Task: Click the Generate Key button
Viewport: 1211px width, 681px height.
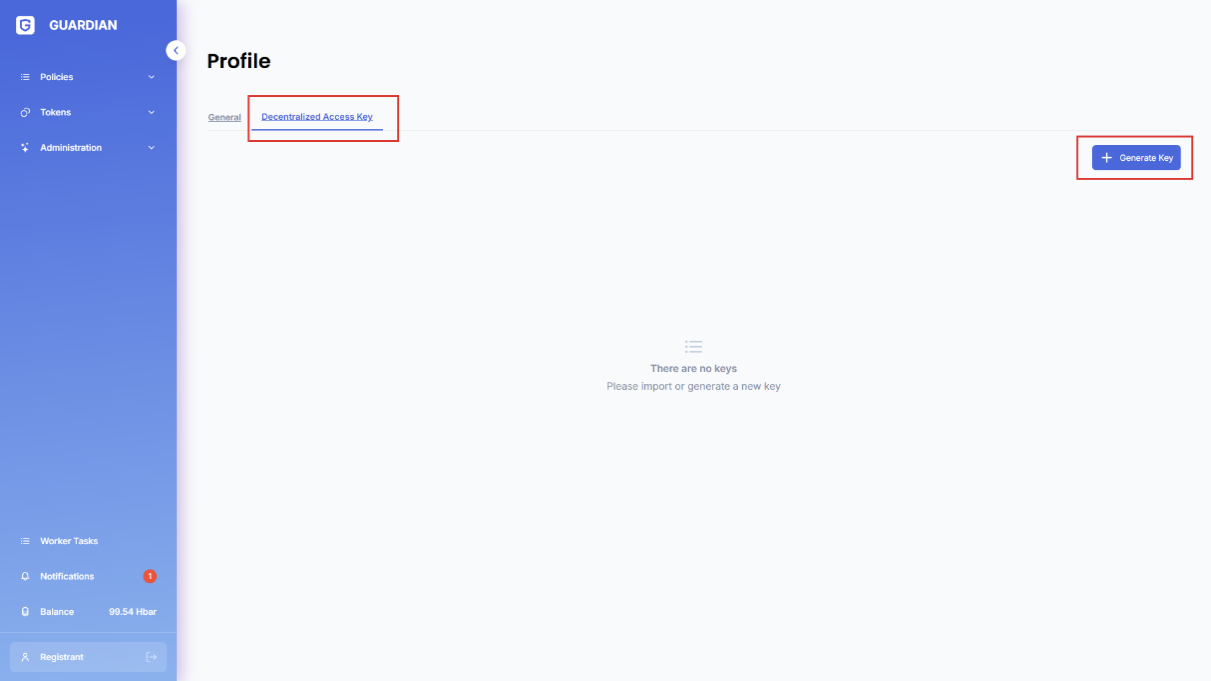Action: (x=1136, y=158)
